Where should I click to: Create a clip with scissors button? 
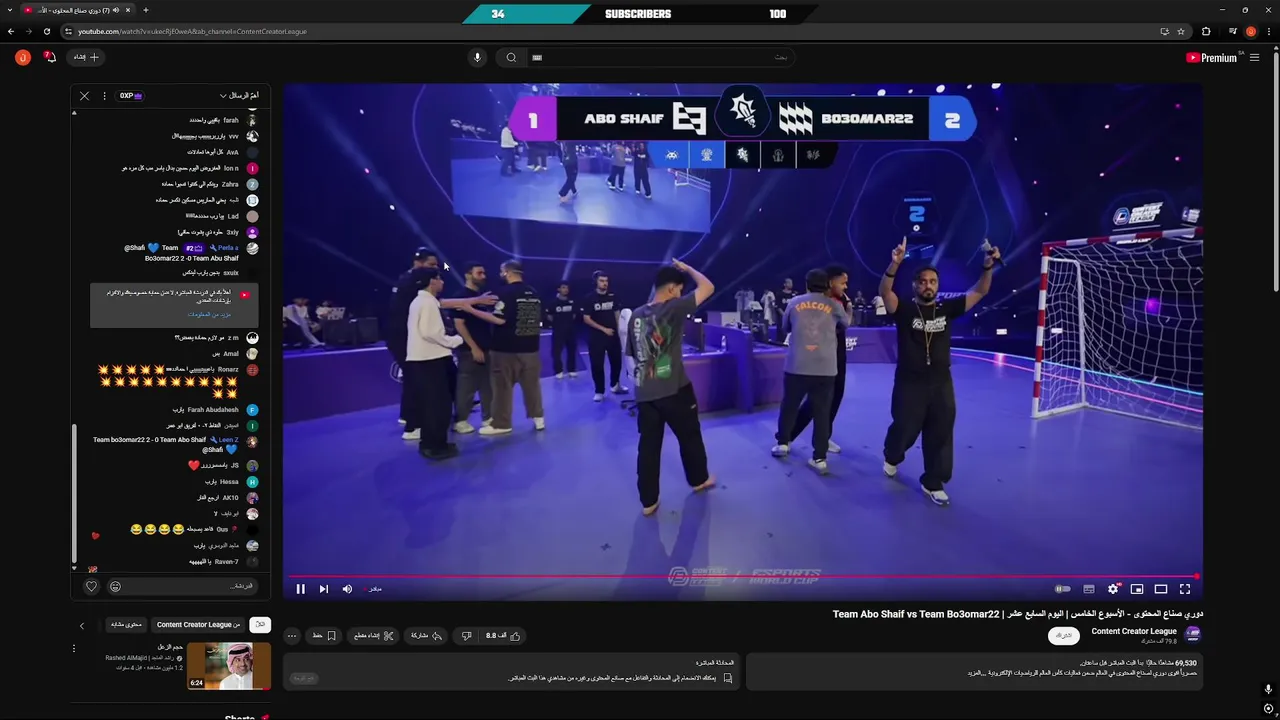pyautogui.click(x=373, y=636)
